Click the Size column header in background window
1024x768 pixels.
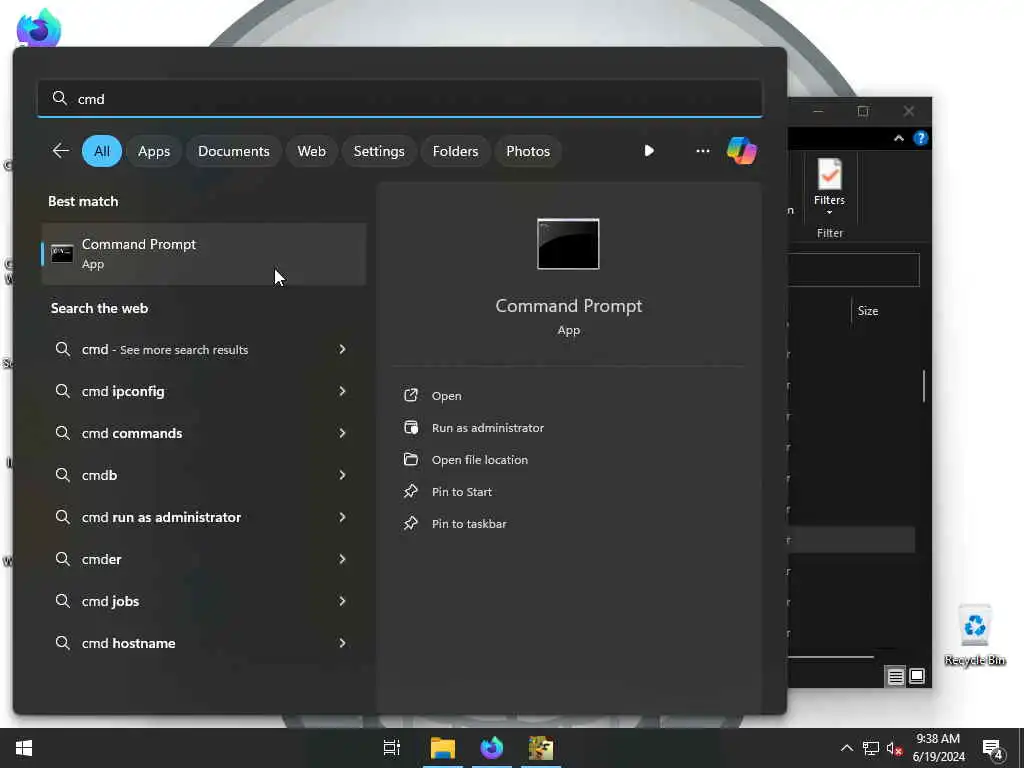(868, 311)
